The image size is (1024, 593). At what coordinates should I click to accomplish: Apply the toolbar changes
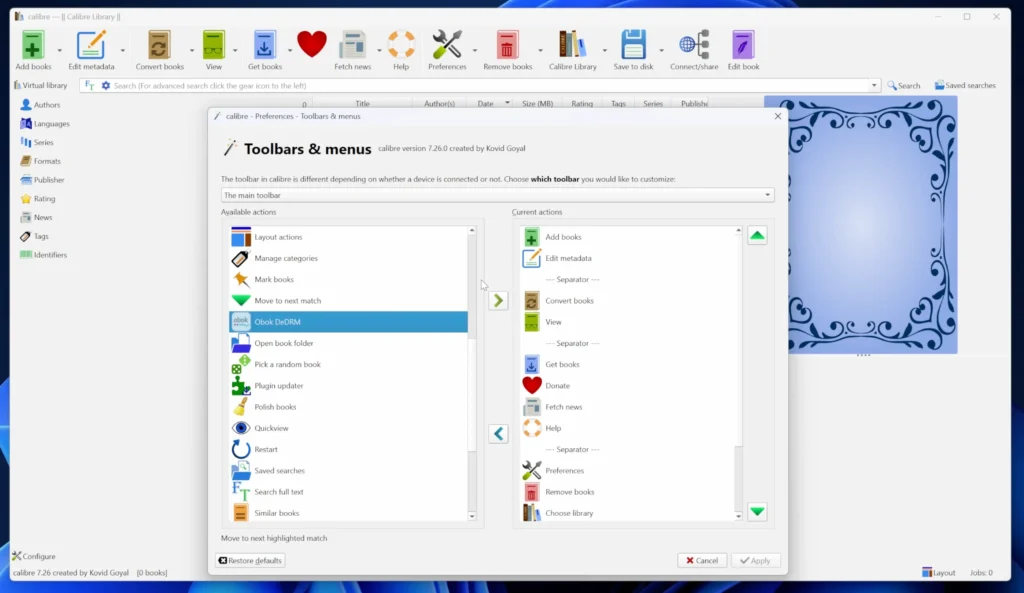pos(756,560)
